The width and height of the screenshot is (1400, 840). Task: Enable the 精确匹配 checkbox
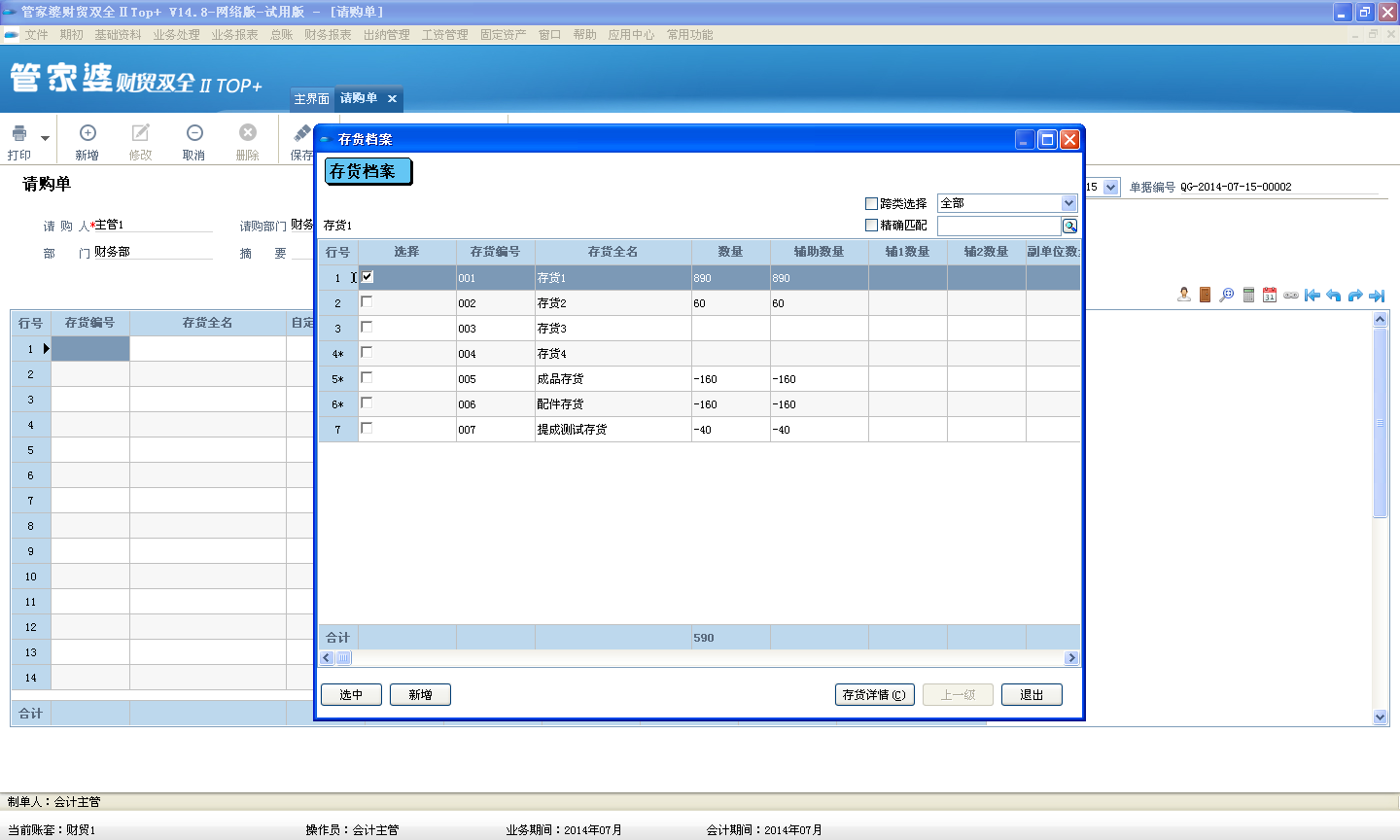(x=871, y=226)
